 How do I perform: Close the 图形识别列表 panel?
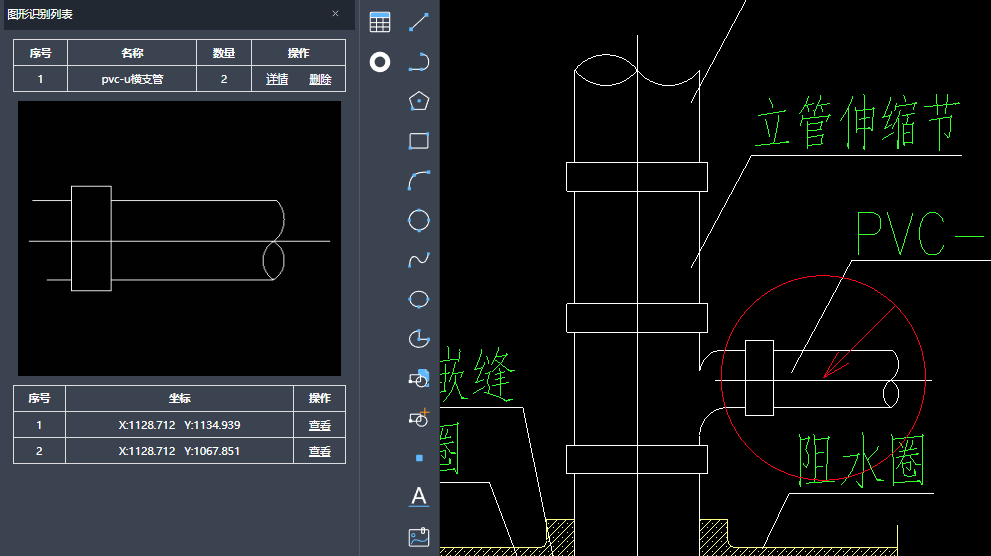(336, 13)
